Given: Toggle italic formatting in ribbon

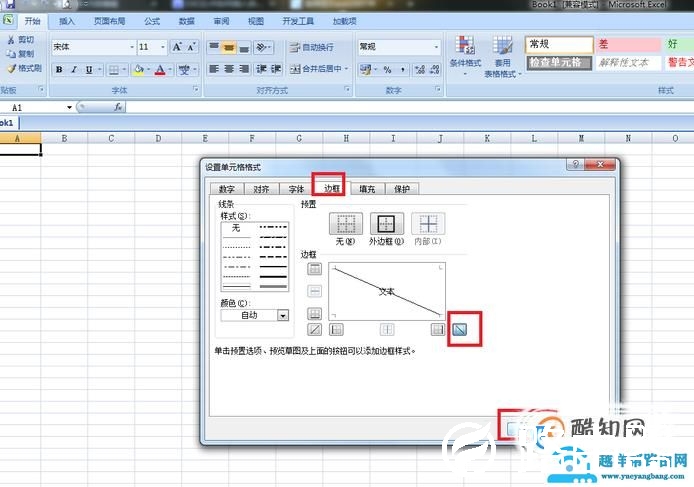Looking at the screenshot, I should (74, 70).
